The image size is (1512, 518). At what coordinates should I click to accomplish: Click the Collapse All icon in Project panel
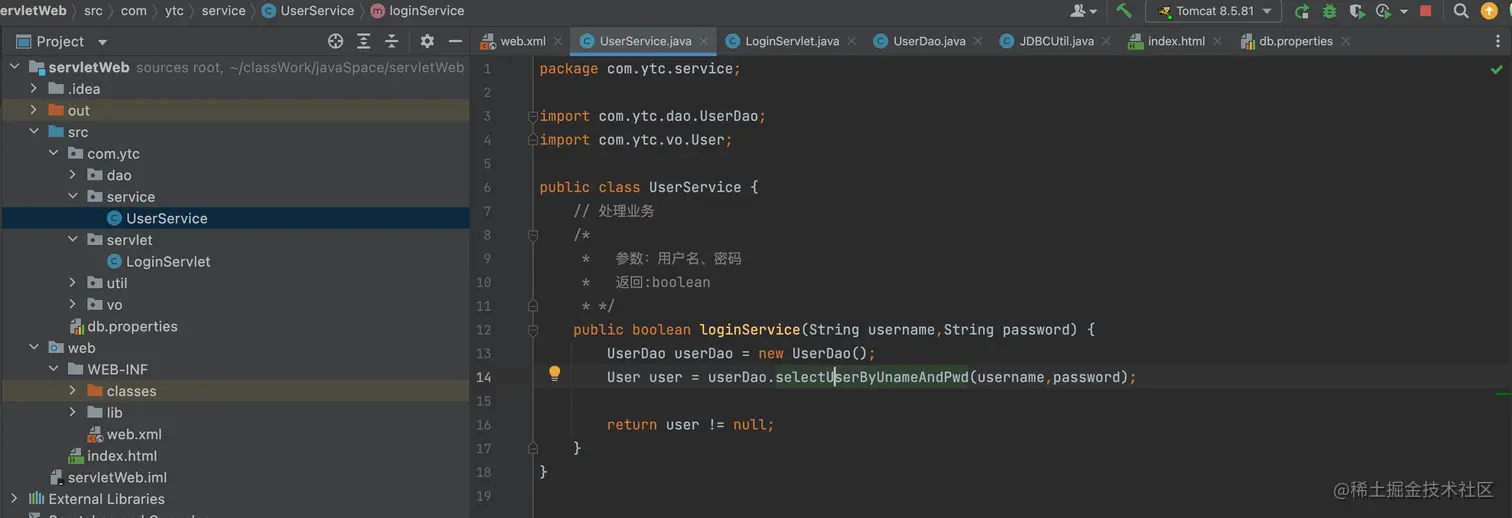pos(391,41)
